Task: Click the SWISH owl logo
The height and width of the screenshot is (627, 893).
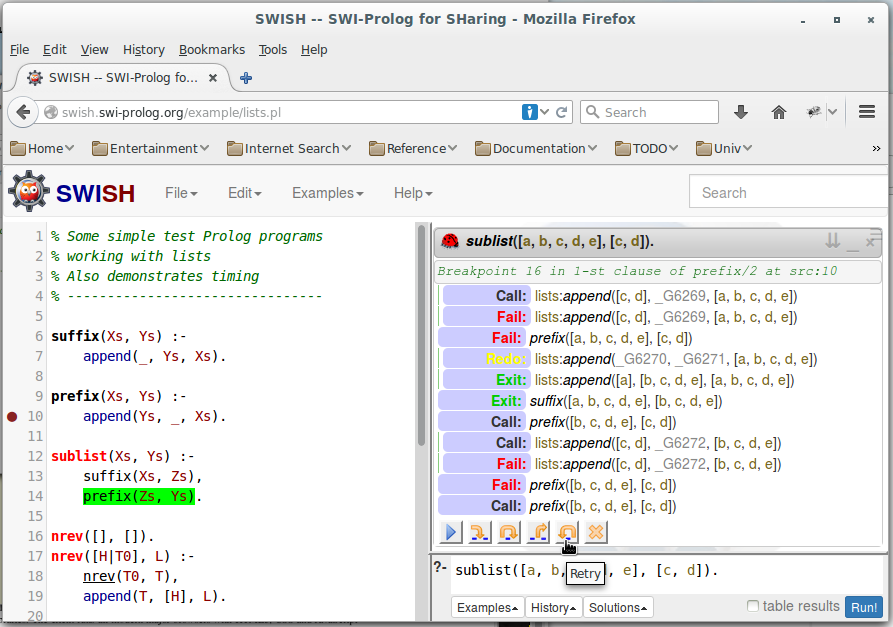Action: [x=28, y=192]
